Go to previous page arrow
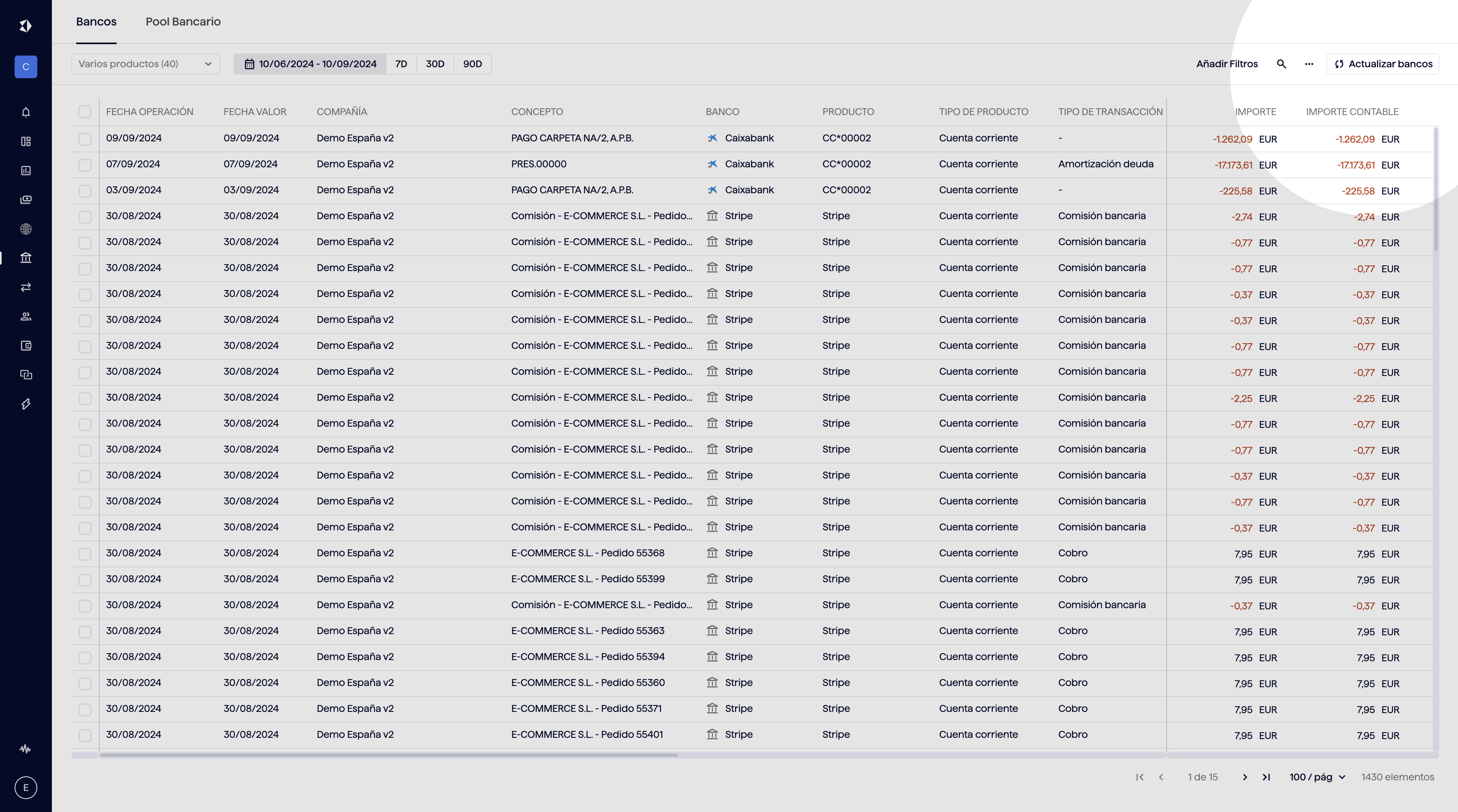The width and height of the screenshot is (1458, 812). pyautogui.click(x=1161, y=778)
